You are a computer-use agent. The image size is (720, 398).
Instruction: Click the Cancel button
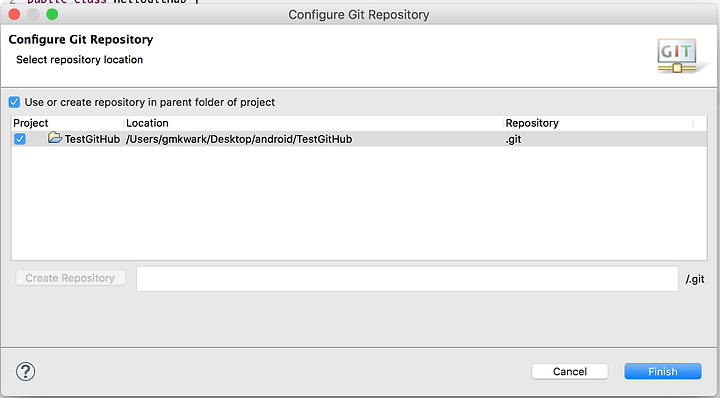coord(570,371)
